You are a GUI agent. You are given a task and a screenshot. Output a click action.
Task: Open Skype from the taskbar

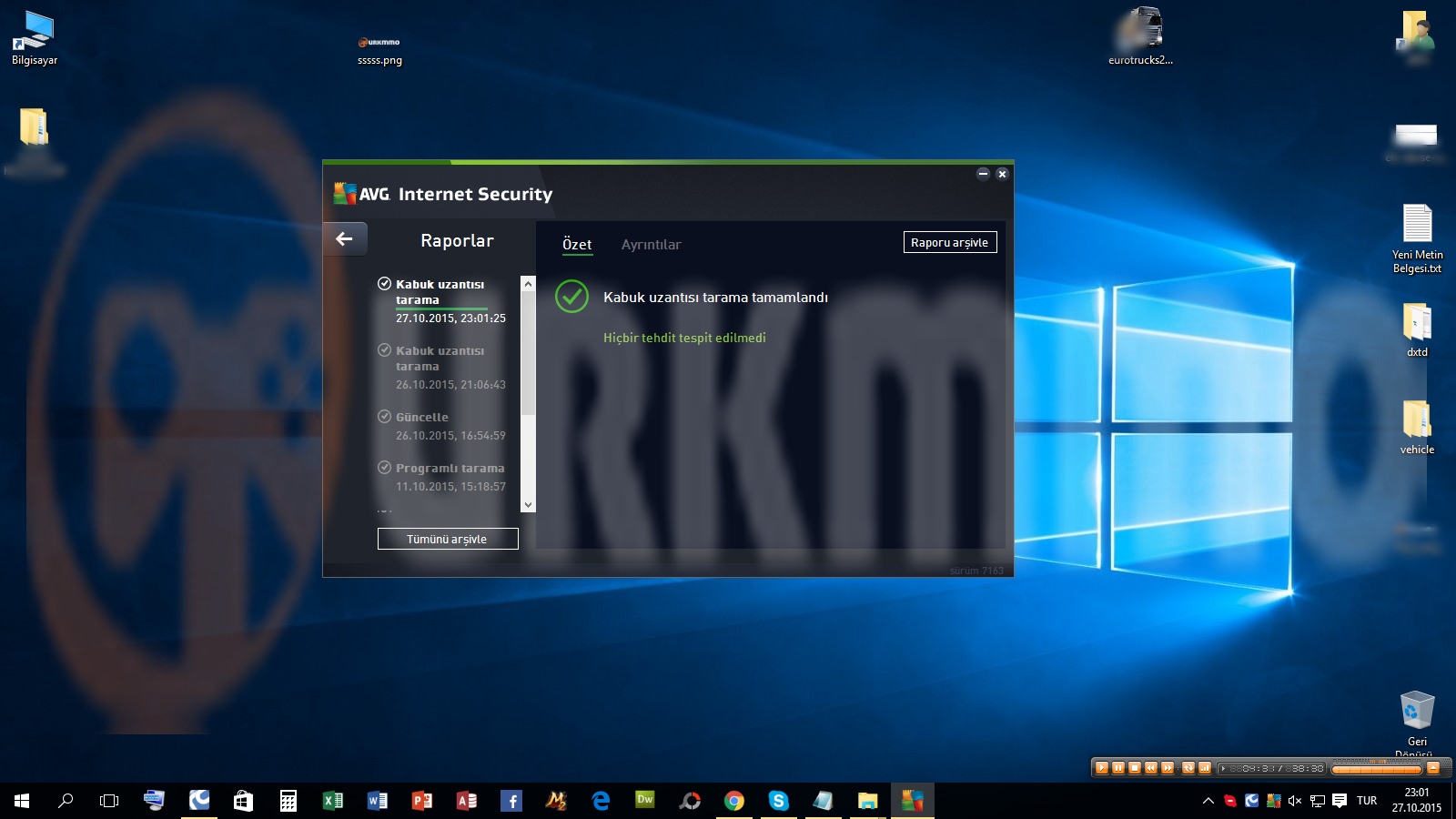tap(778, 801)
